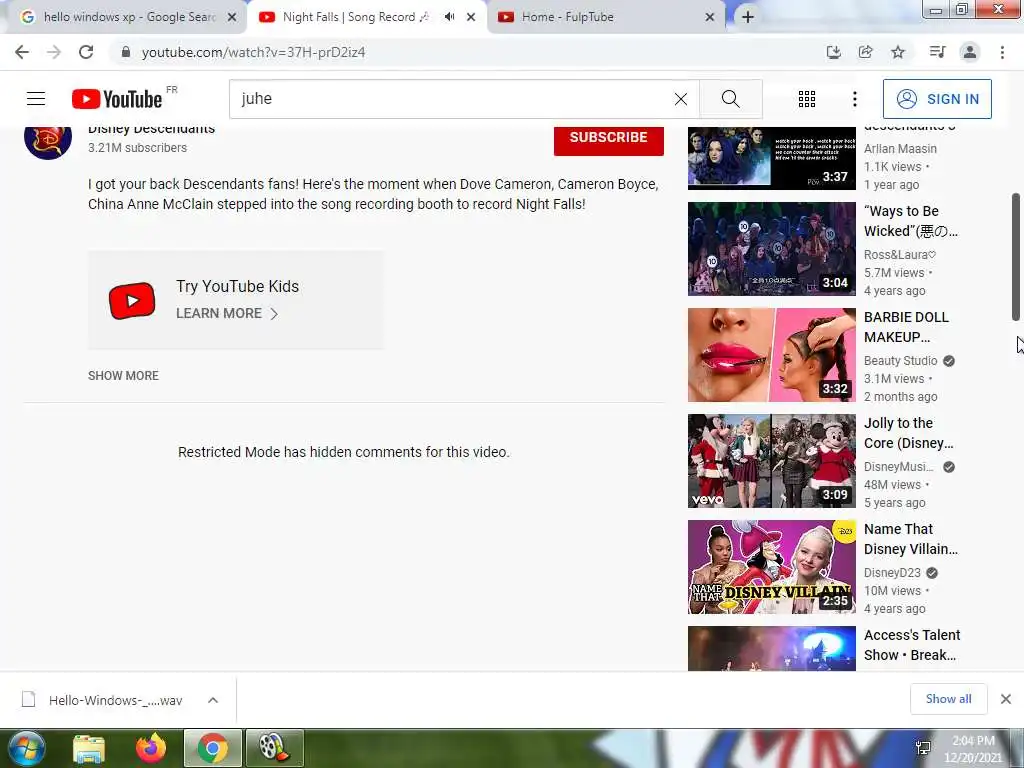This screenshot has width=1024, height=768.
Task: Subscribe to Disney Descendants channel
Action: [609, 138]
